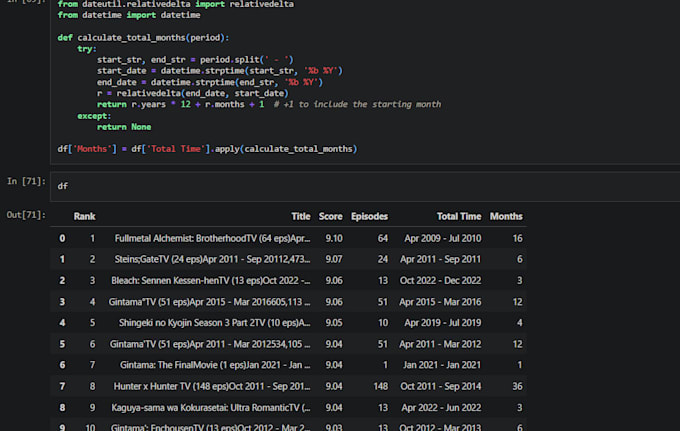Select Shingeki no Kyojin Season 3 title cell
This screenshot has height=431, width=680.
click(215, 323)
